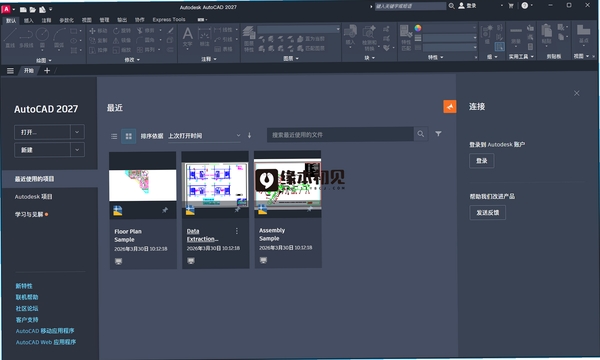Click the filter funnel icon
The height and width of the screenshot is (360, 600).
click(438, 134)
